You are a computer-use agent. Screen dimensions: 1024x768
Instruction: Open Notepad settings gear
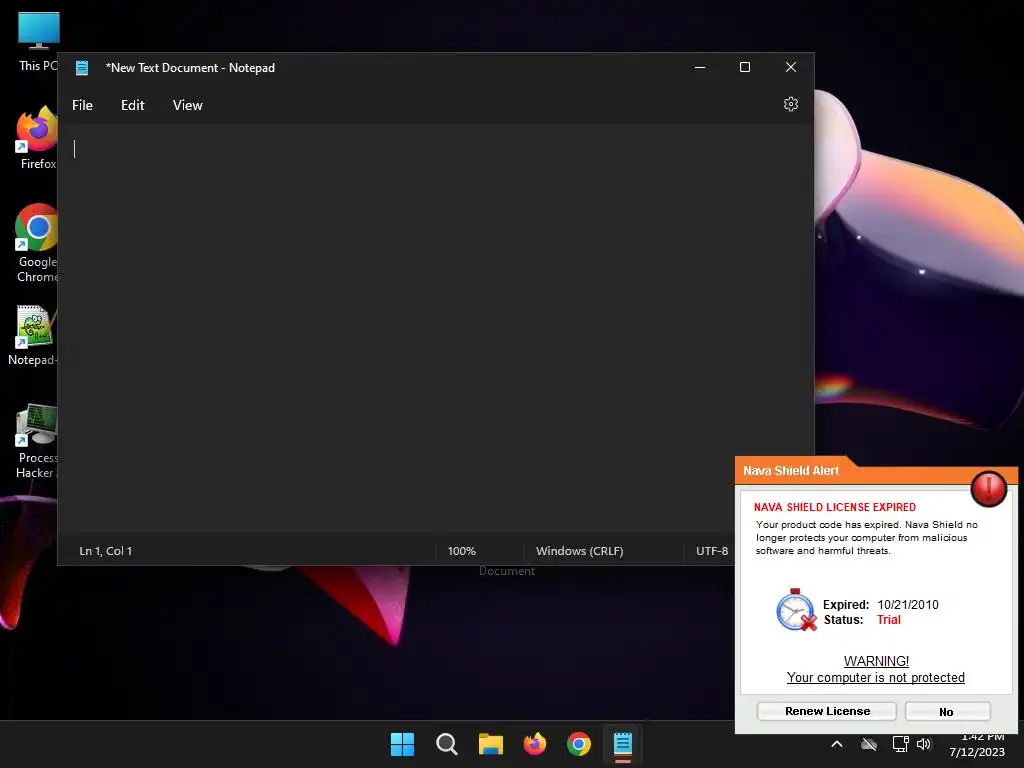[x=791, y=104]
